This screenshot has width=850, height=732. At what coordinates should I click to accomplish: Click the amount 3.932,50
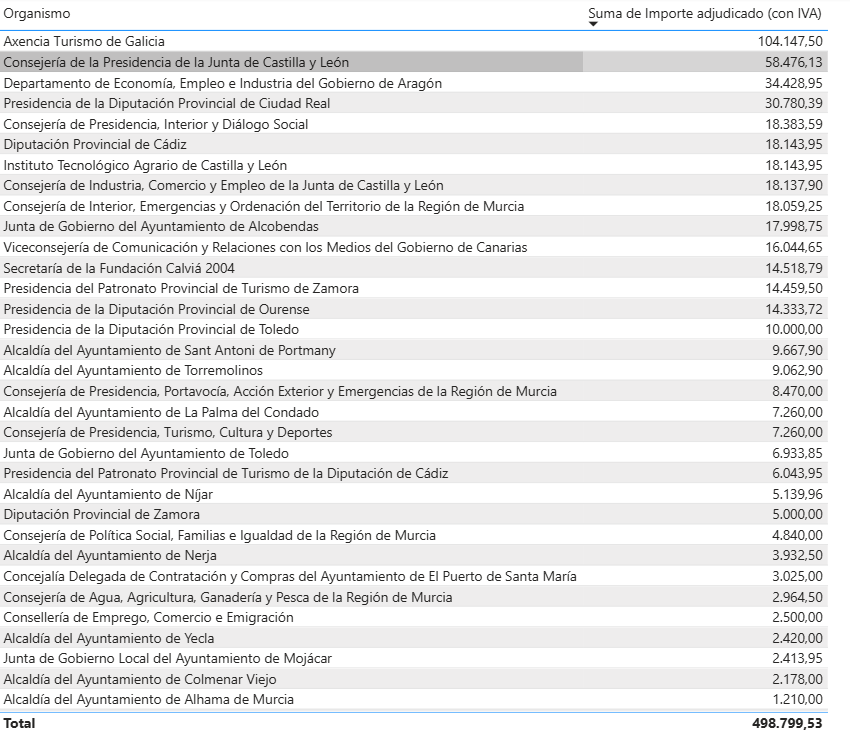point(797,555)
